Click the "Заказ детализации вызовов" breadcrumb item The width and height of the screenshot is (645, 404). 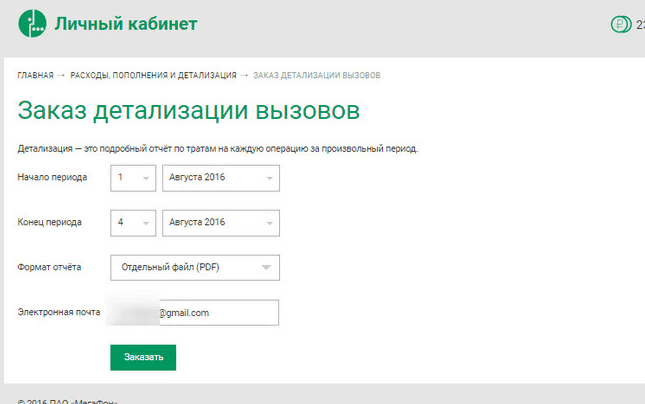click(316, 75)
